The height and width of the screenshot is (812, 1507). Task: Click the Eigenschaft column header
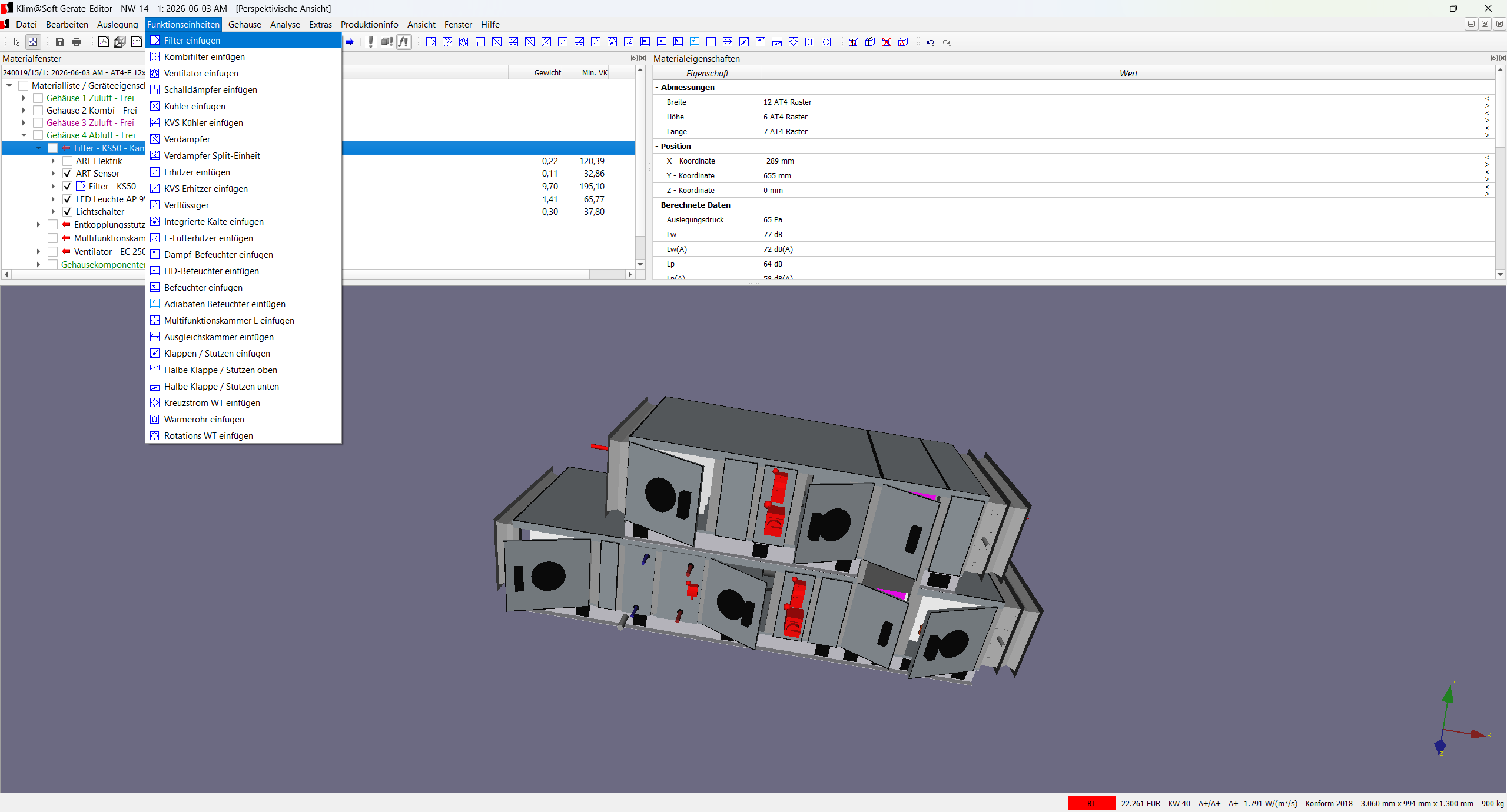(x=708, y=74)
